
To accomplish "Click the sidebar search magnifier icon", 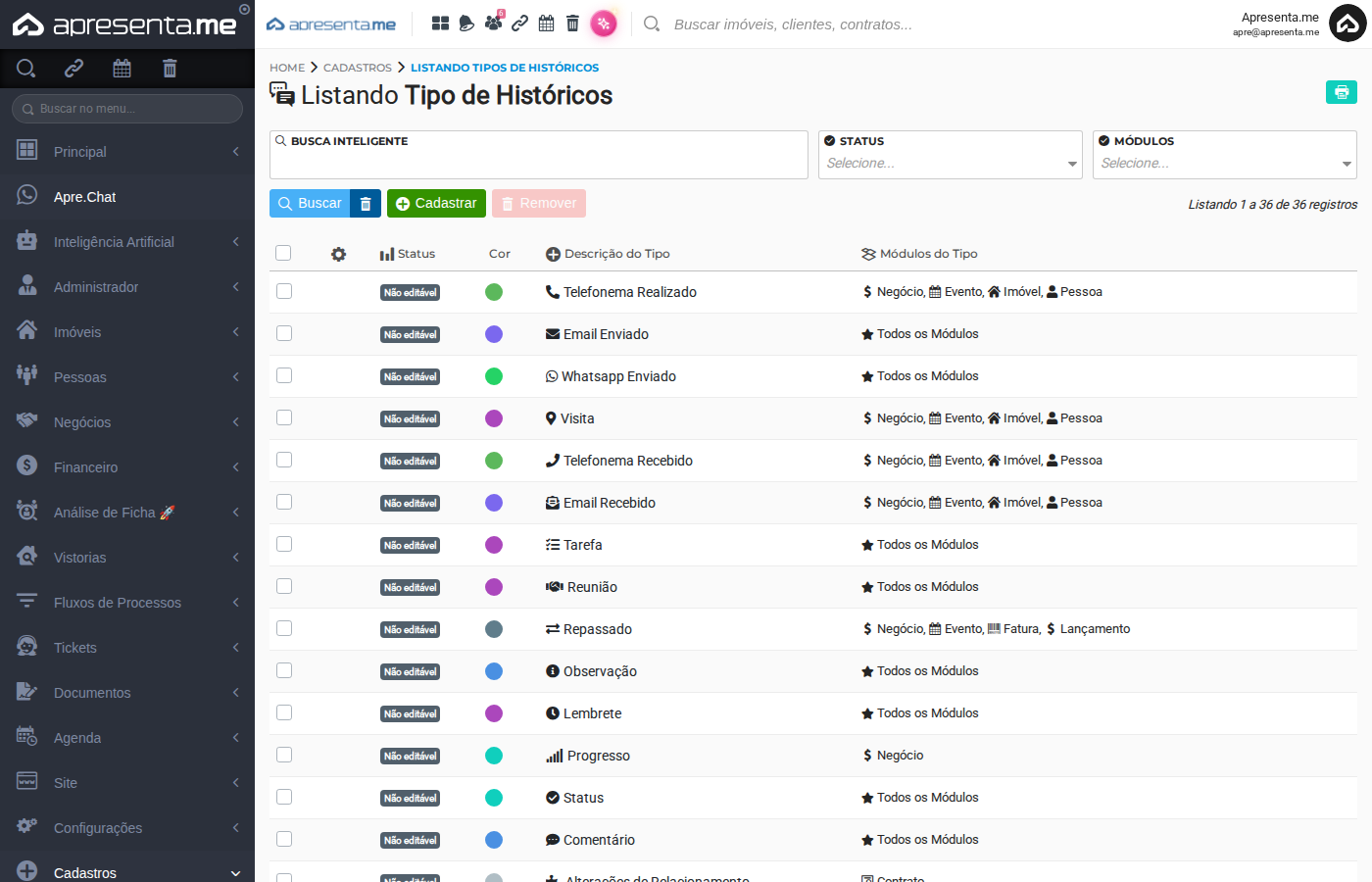I will 26,68.
